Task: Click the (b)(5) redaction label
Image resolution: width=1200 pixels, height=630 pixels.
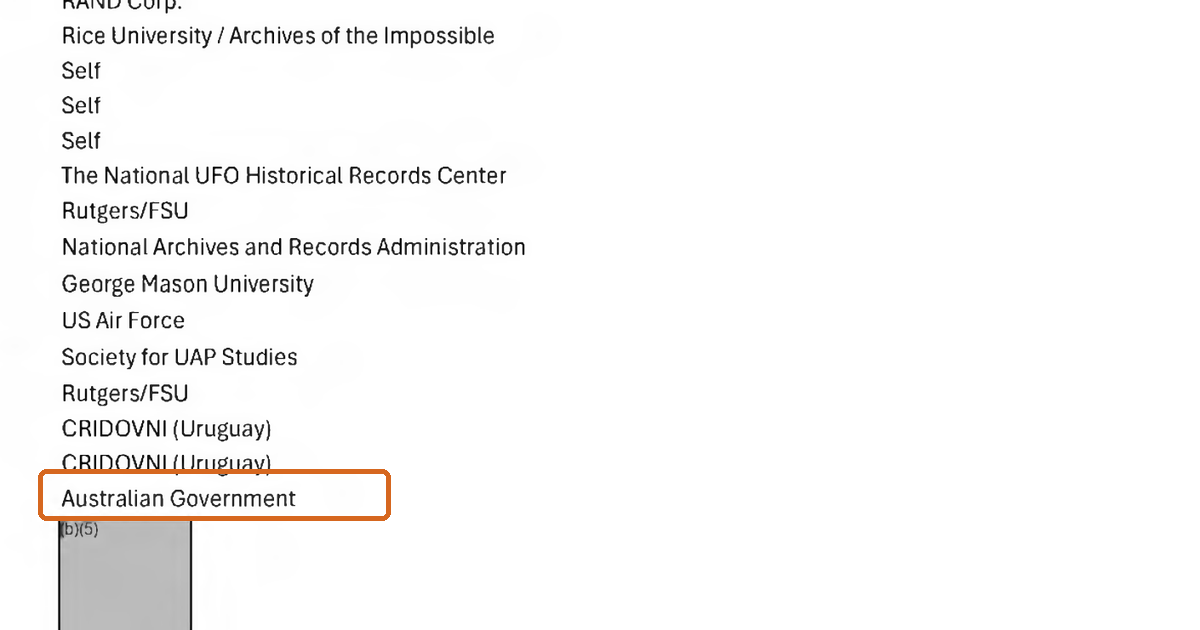Action: pos(79,530)
